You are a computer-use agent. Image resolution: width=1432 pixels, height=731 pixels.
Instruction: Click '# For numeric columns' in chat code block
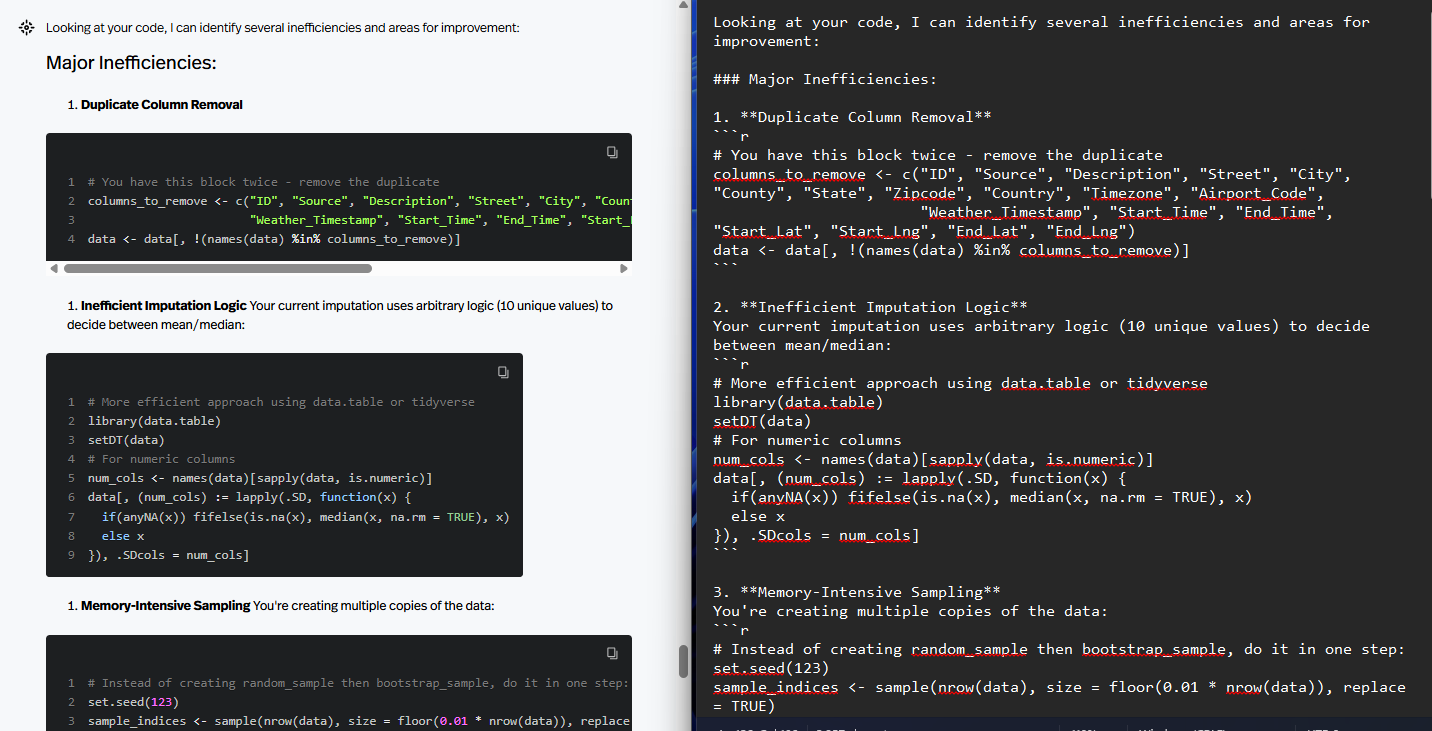coord(161,458)
